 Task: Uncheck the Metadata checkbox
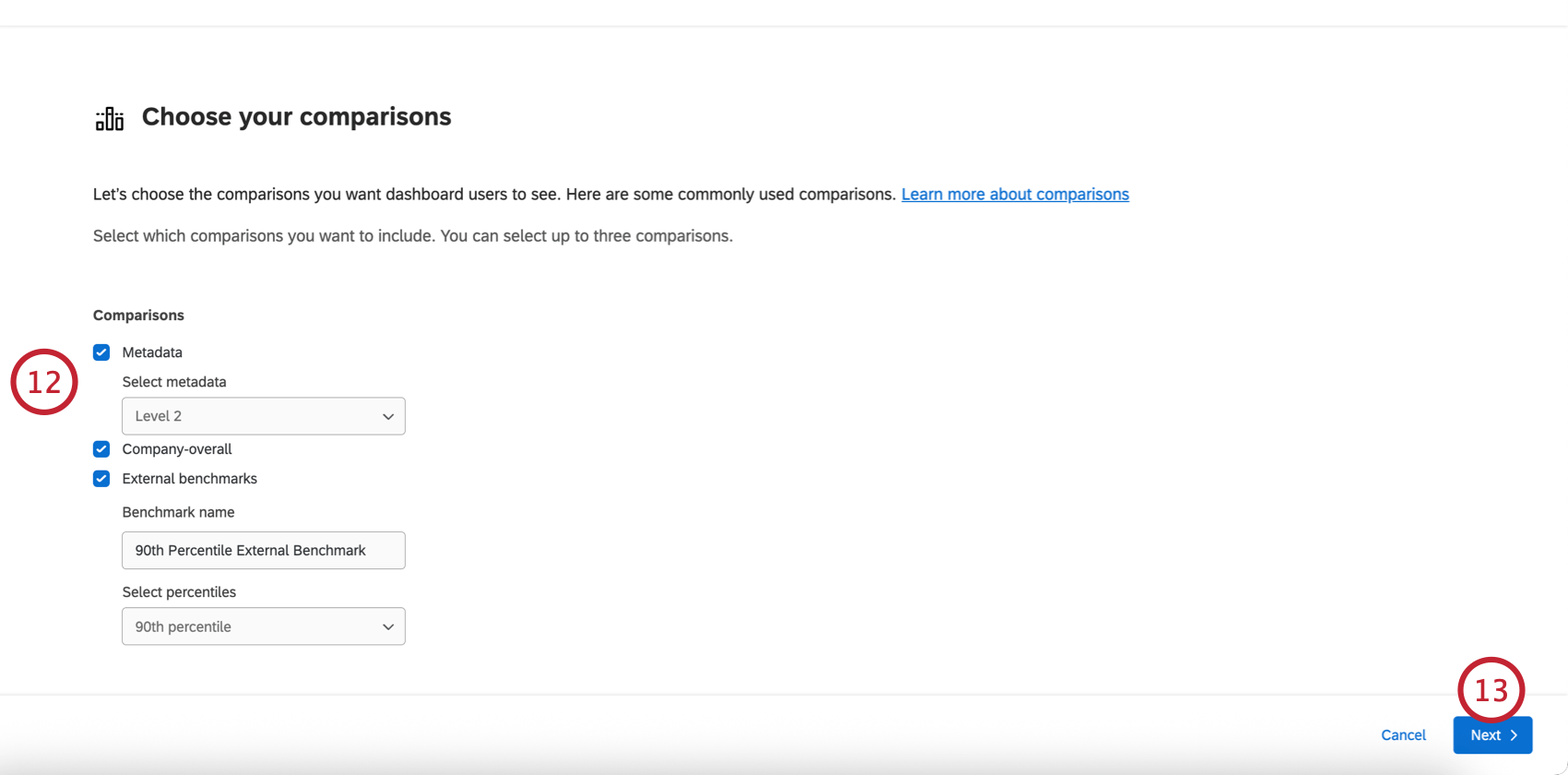[101, 352]
